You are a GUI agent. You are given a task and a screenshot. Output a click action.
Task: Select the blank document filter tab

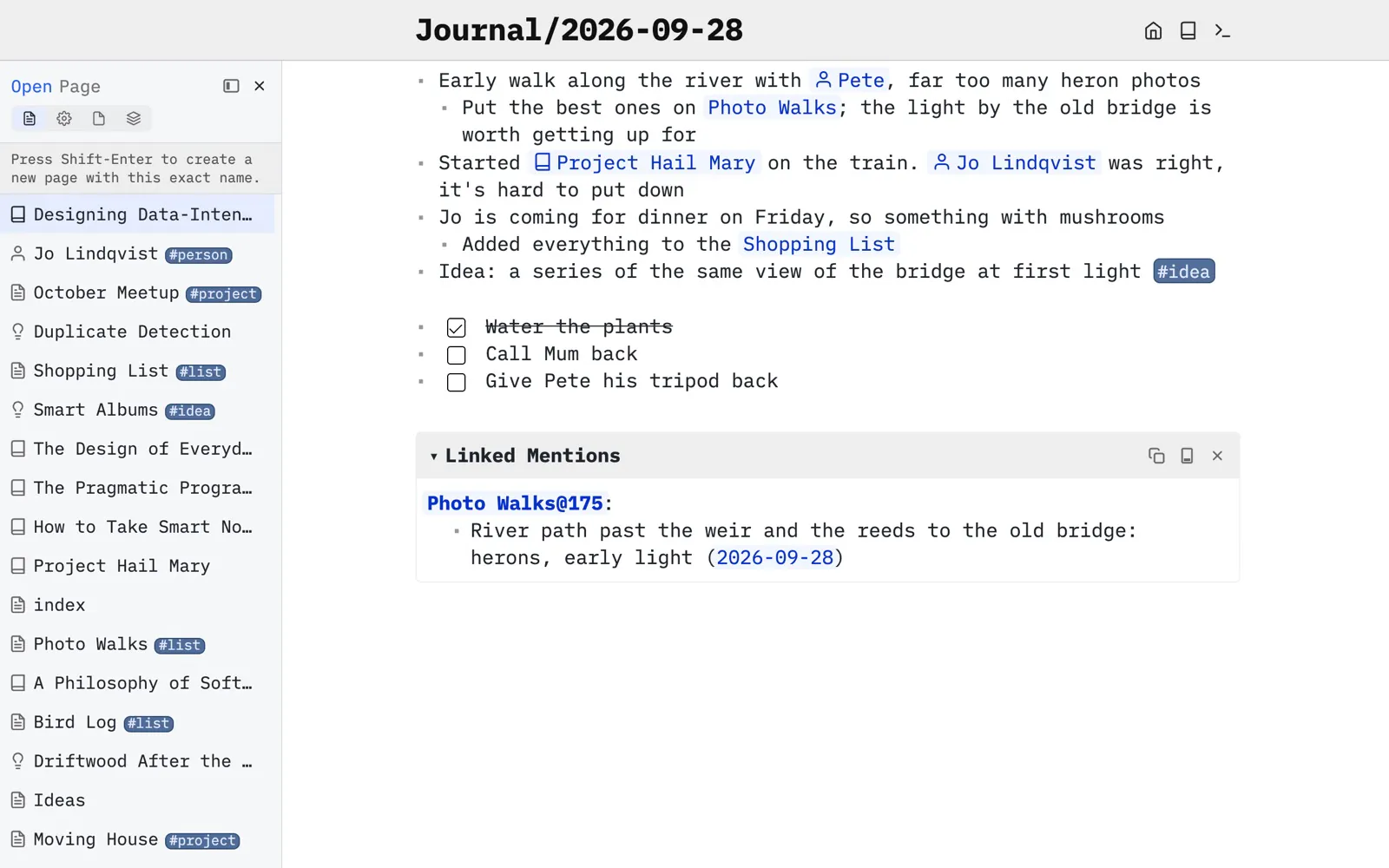99,118
